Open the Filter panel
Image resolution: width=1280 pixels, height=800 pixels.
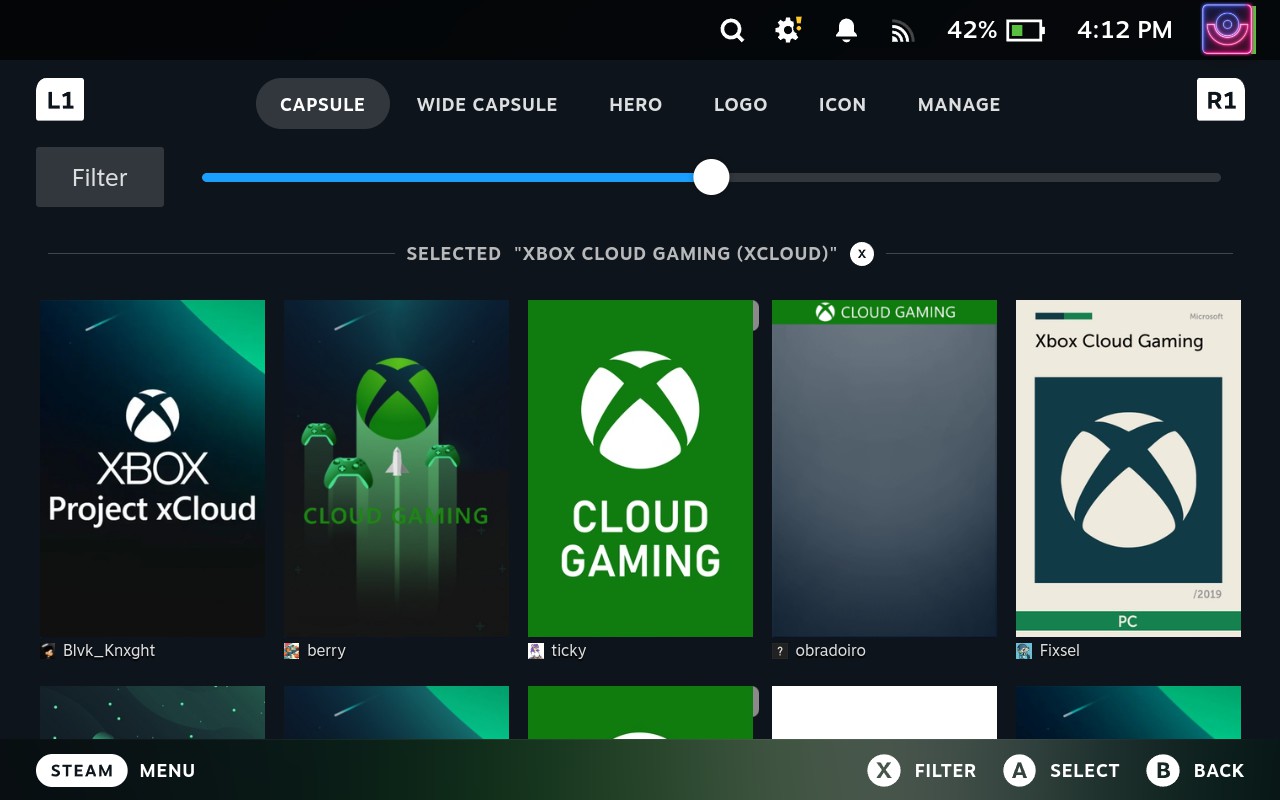[x=99, y=177]
